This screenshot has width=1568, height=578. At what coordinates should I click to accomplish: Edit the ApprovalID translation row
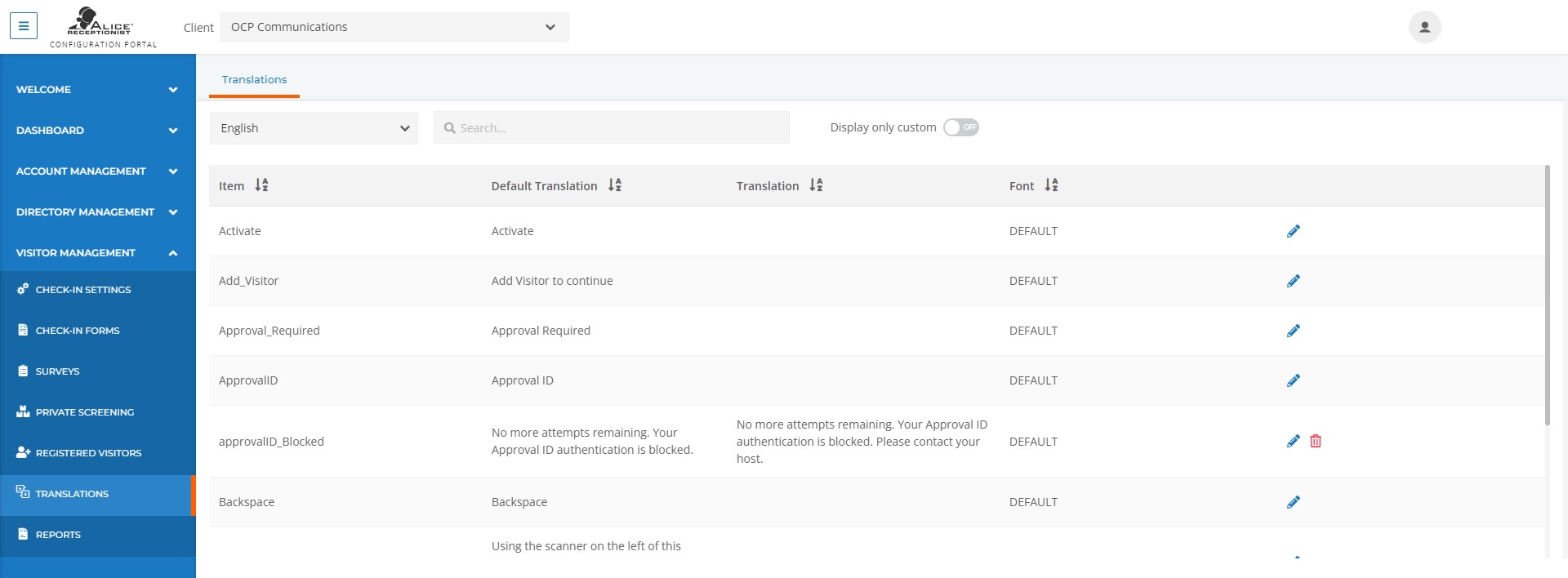click(1294, 380)
